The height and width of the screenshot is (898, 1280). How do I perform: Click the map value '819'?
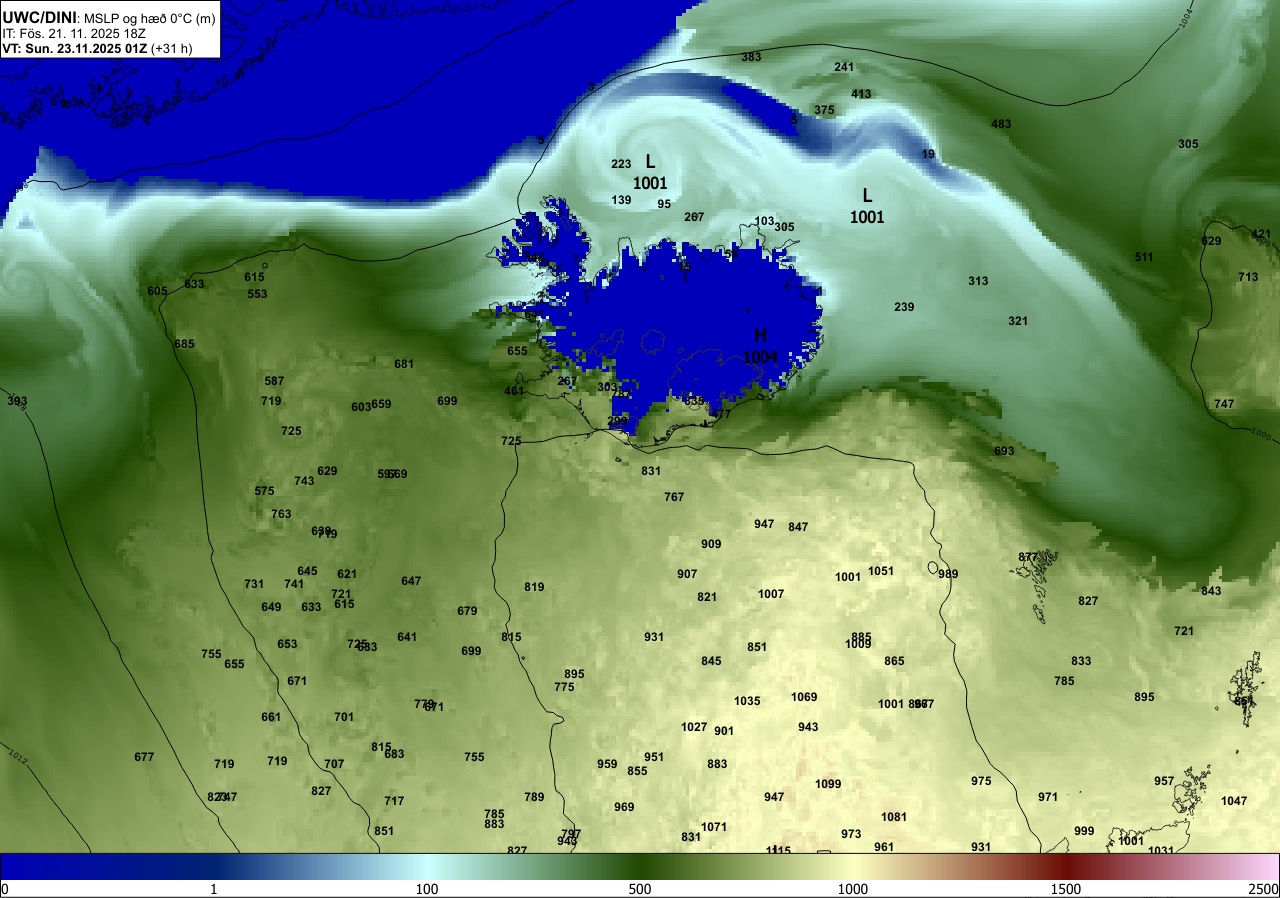(534, 587)
